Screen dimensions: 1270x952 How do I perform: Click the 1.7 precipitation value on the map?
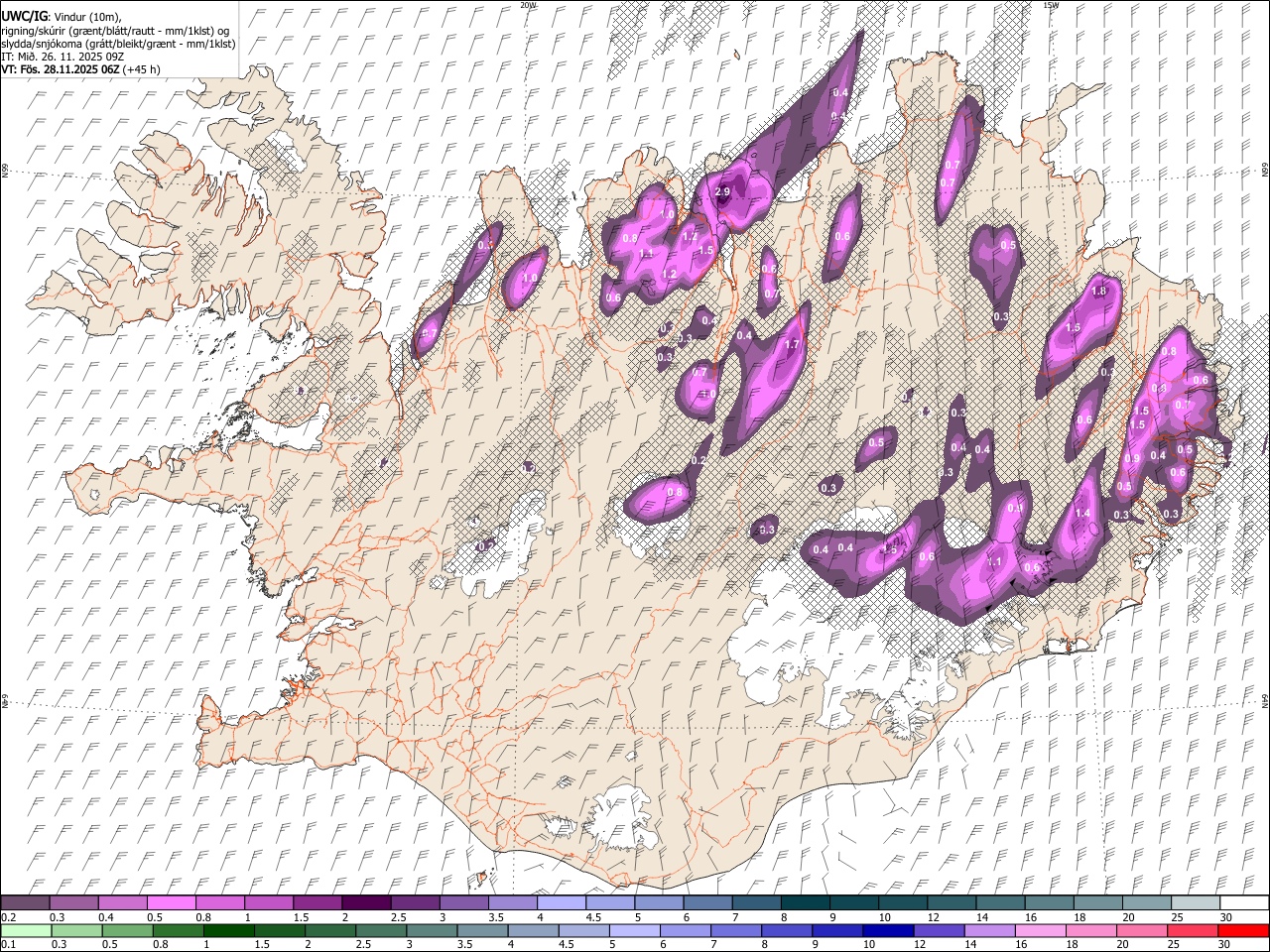point(792,344)
